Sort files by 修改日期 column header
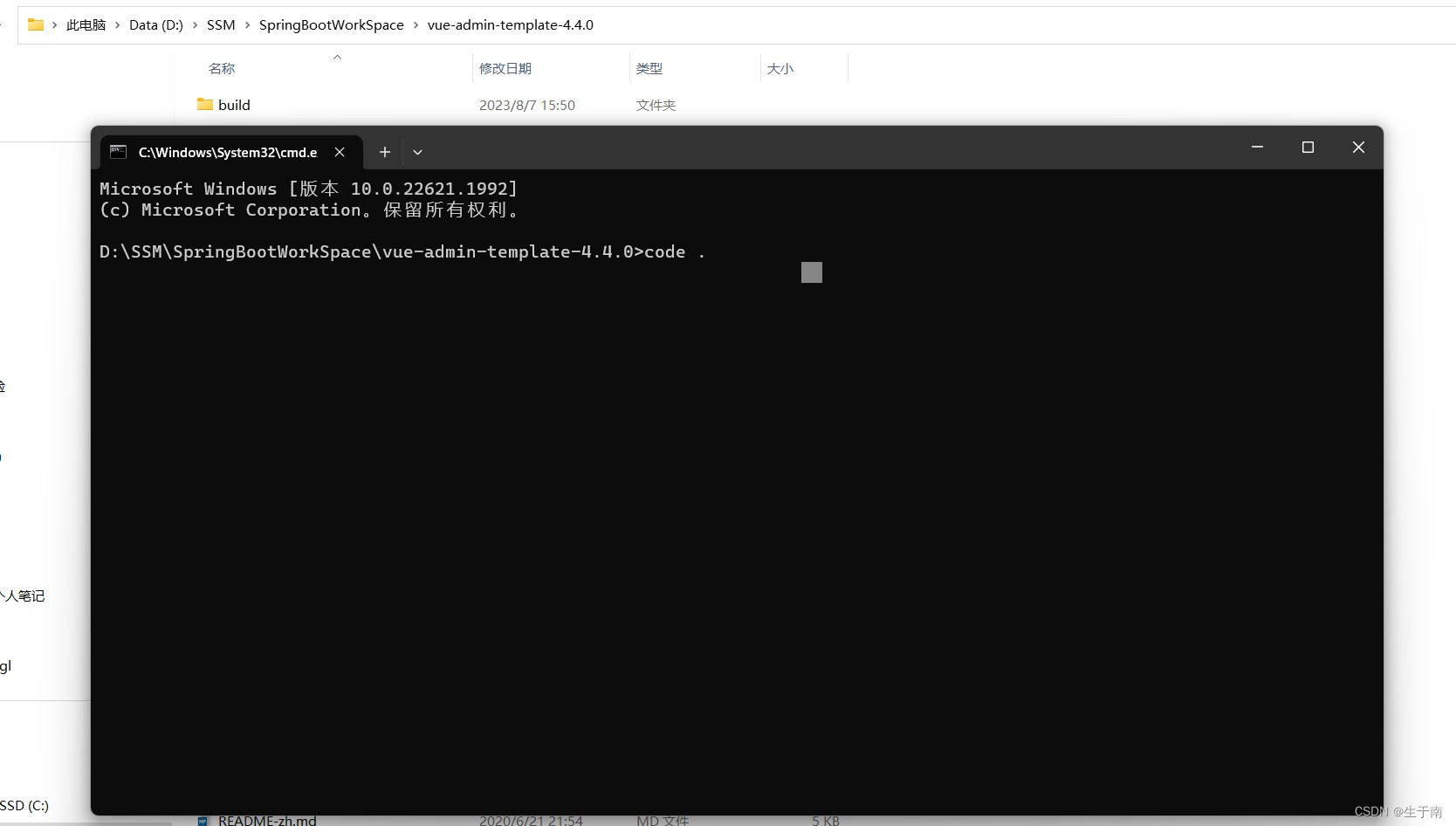The height and width of the screenshot is (826, 1456). point(505,68)
